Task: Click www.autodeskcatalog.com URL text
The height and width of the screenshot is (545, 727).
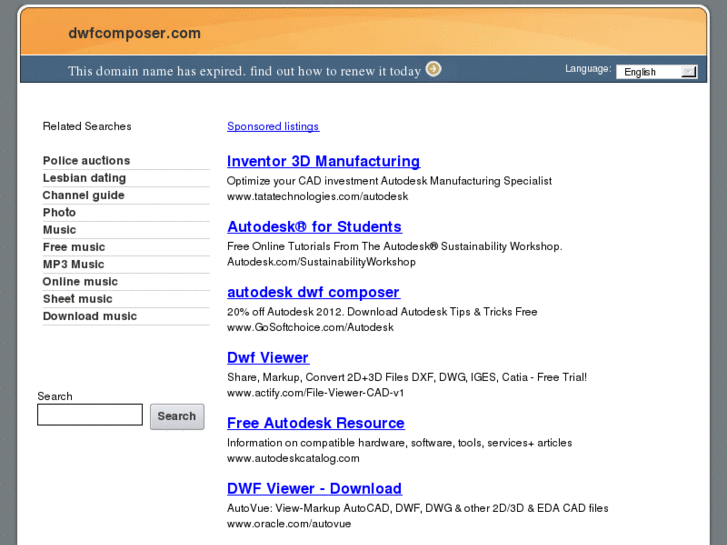Action: 293,458
